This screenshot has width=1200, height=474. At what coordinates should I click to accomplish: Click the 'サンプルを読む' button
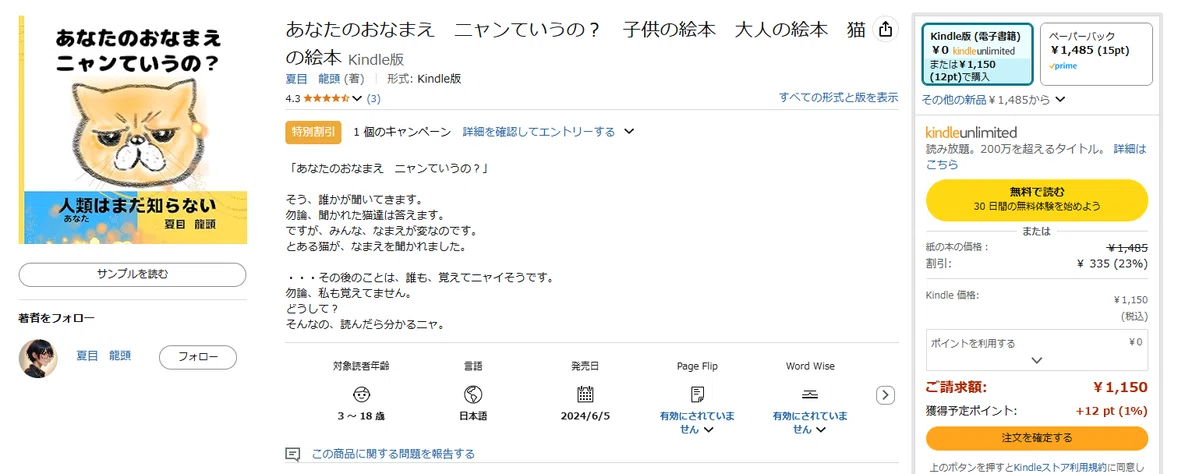[x=132, y=274]
